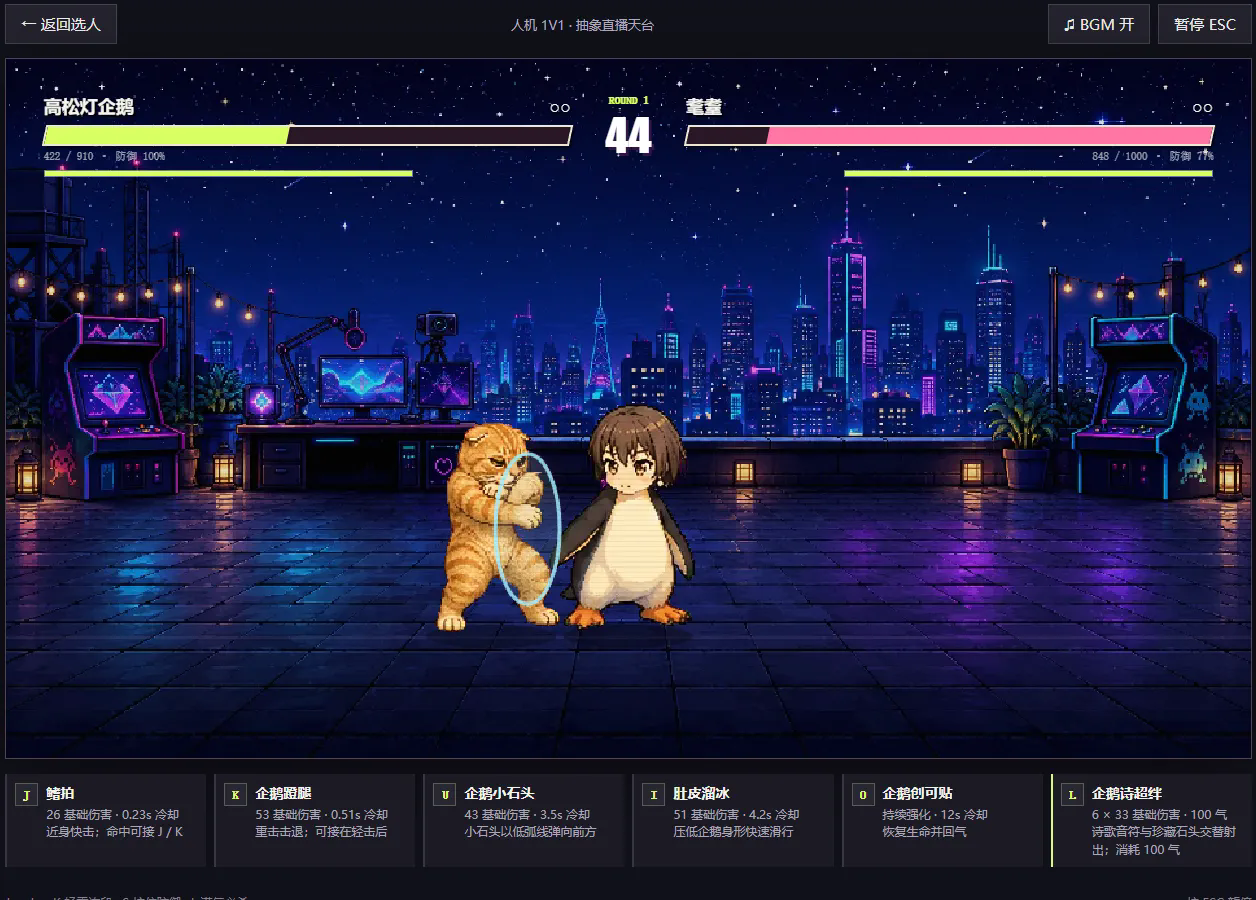
Task: Click the I key icon for 肚皮溜冰
Action: [x=653, y=795]
